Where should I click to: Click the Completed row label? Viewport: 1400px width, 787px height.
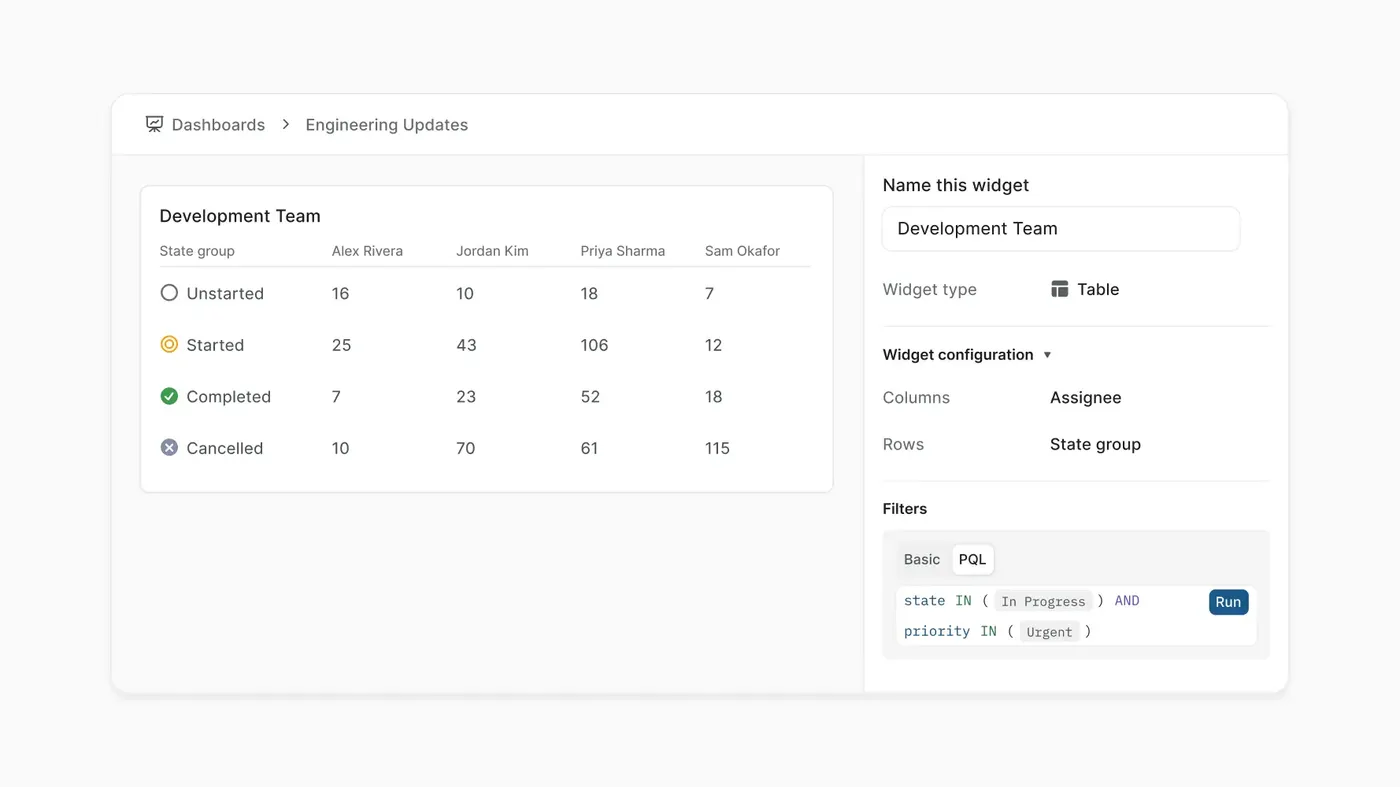click(228, 397)
